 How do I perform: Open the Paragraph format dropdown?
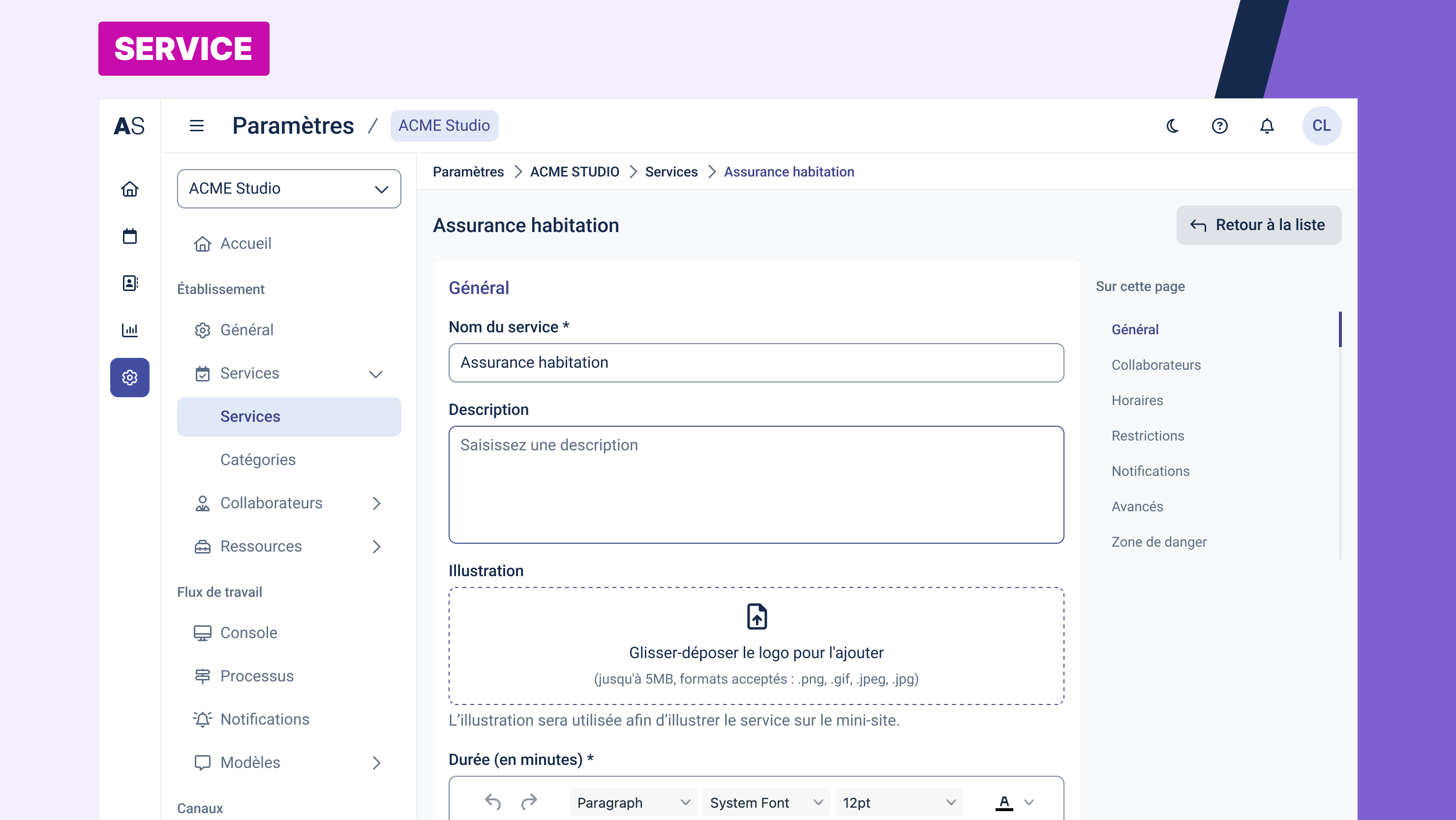633,802
